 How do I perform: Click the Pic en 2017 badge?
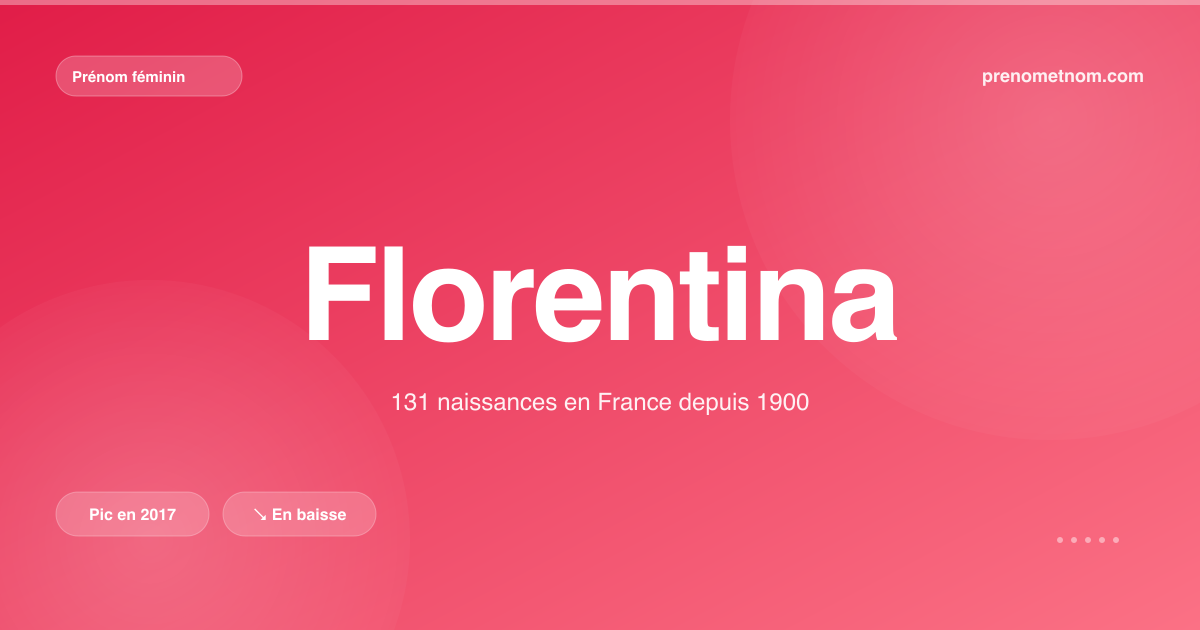(132, 514)
